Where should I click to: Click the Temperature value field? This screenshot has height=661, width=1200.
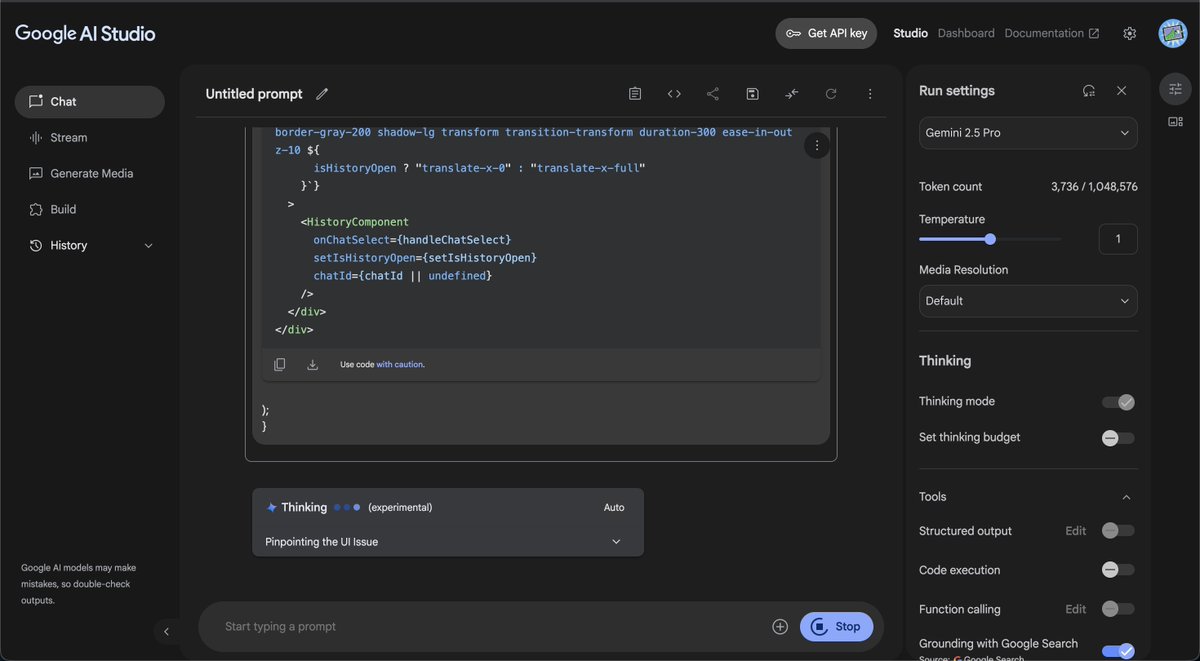pyautogui.click(x=1118, y=239)
